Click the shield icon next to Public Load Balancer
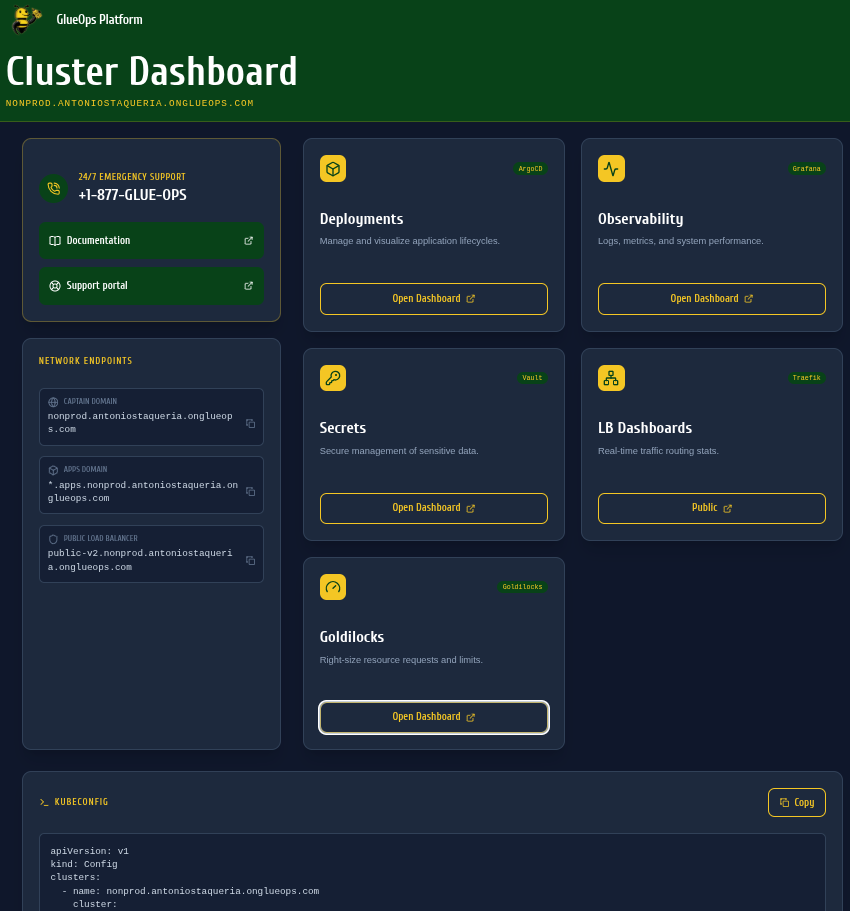This screenshot has width=850, height=911. click(53, 539)
